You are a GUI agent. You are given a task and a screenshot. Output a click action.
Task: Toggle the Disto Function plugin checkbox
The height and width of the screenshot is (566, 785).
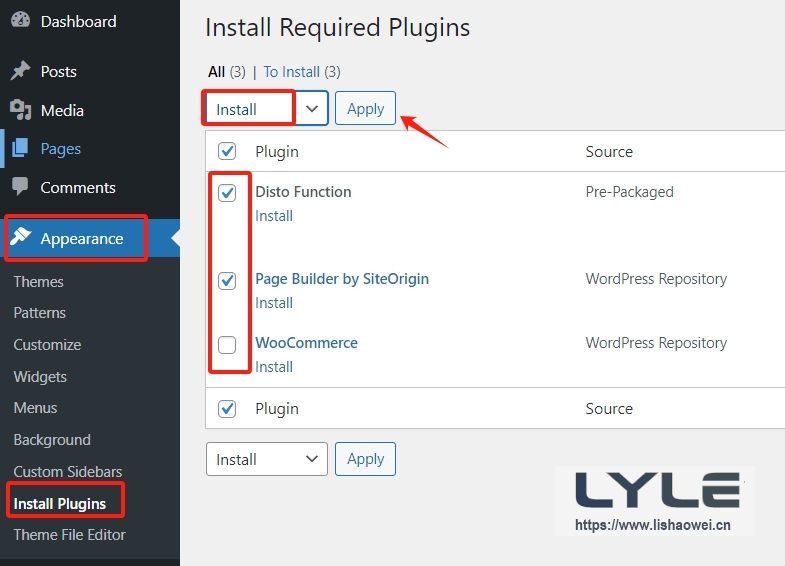pyautogui.click(x=227, y=193)
